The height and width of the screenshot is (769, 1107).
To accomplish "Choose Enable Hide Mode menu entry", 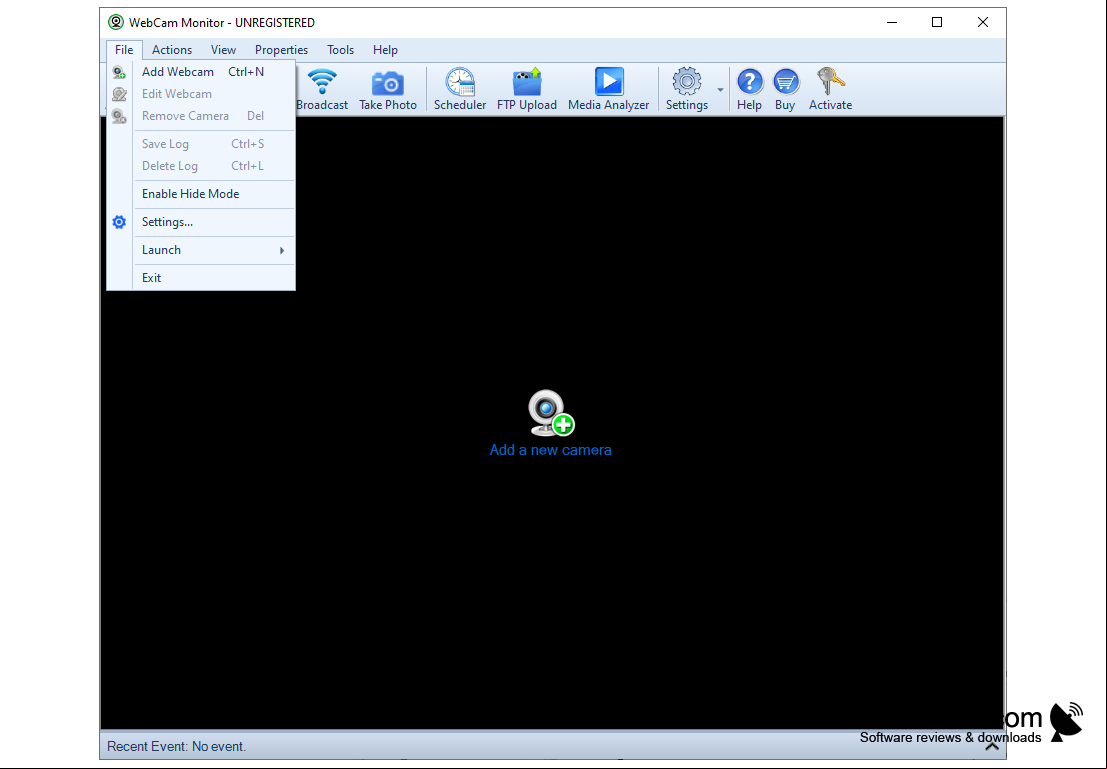I will (x=201, y=193).
